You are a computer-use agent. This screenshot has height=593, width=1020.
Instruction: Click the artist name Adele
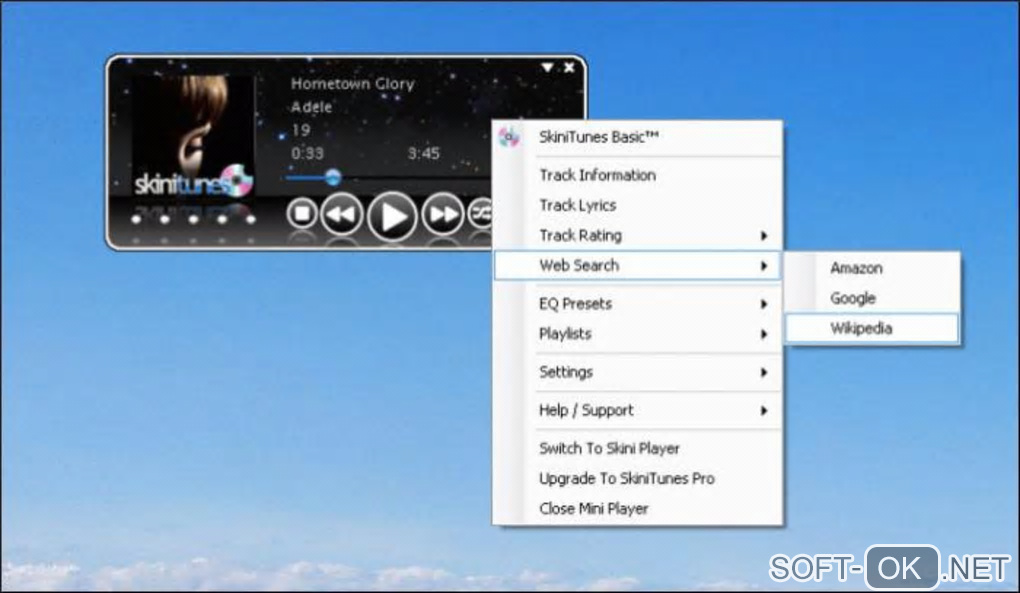click(x=311, y=107)
